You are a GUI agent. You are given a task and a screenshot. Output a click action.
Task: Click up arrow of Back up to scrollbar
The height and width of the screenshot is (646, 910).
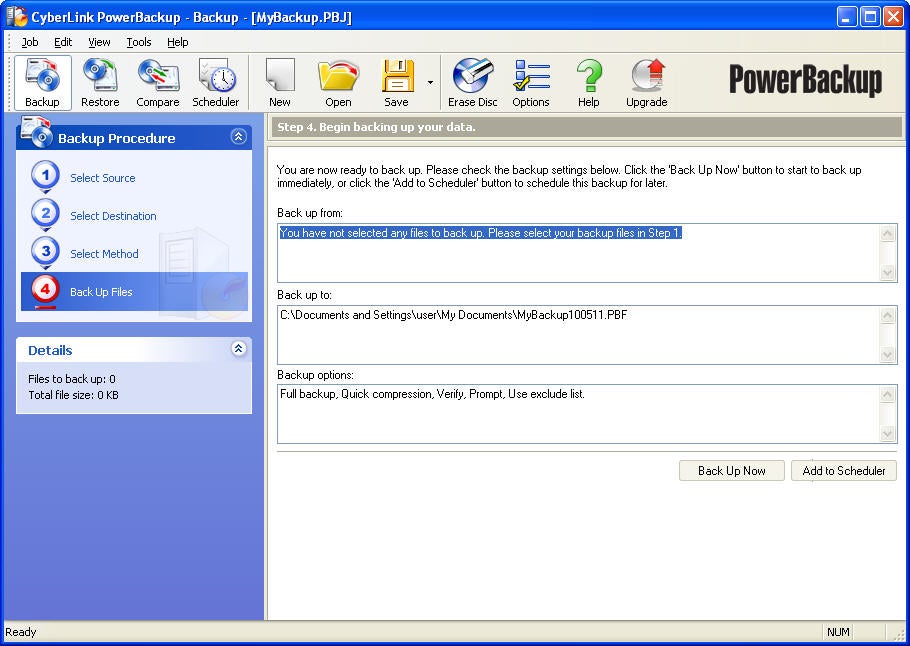coord(887,316)
